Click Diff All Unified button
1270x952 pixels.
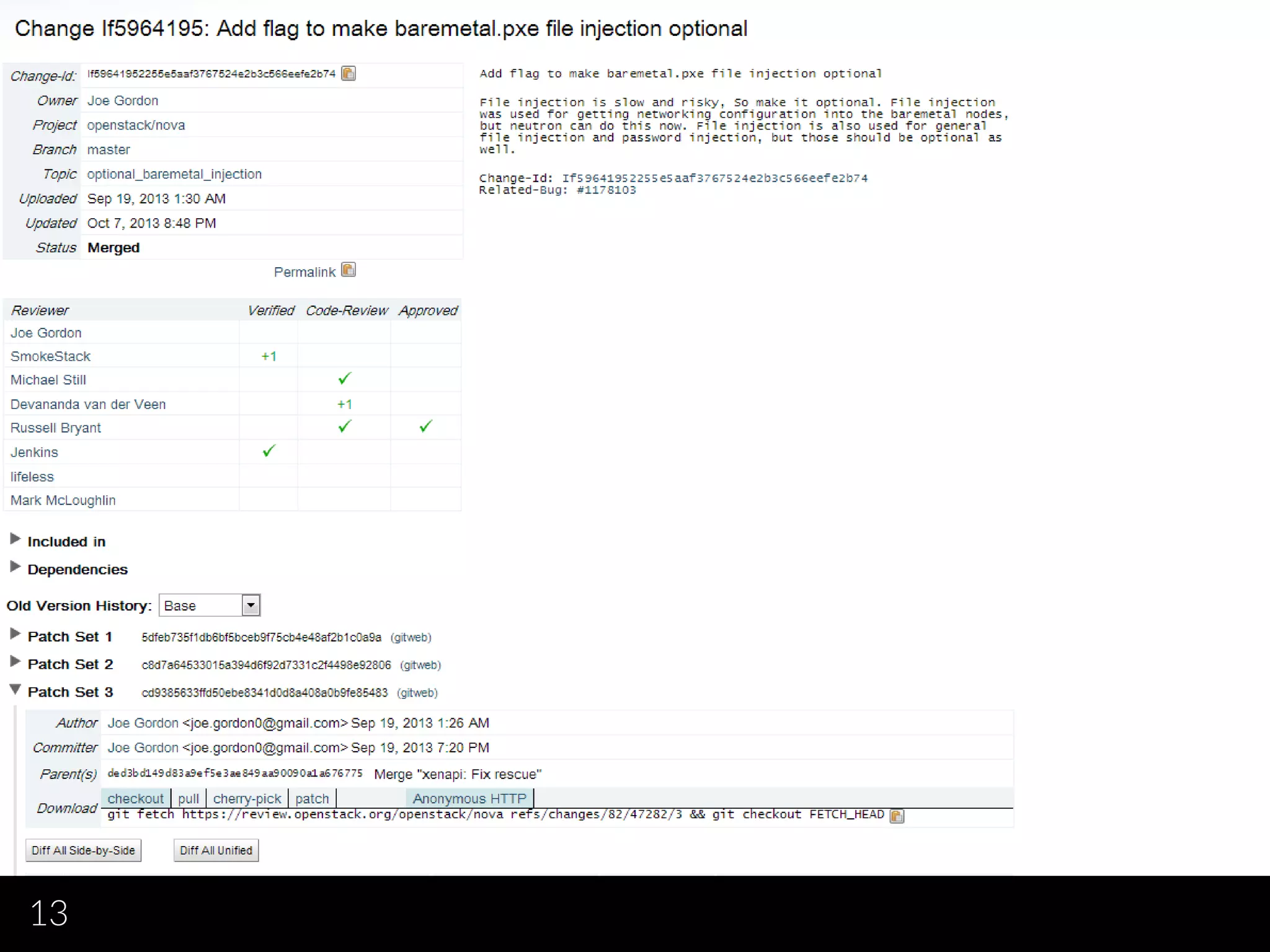[216, 850]
